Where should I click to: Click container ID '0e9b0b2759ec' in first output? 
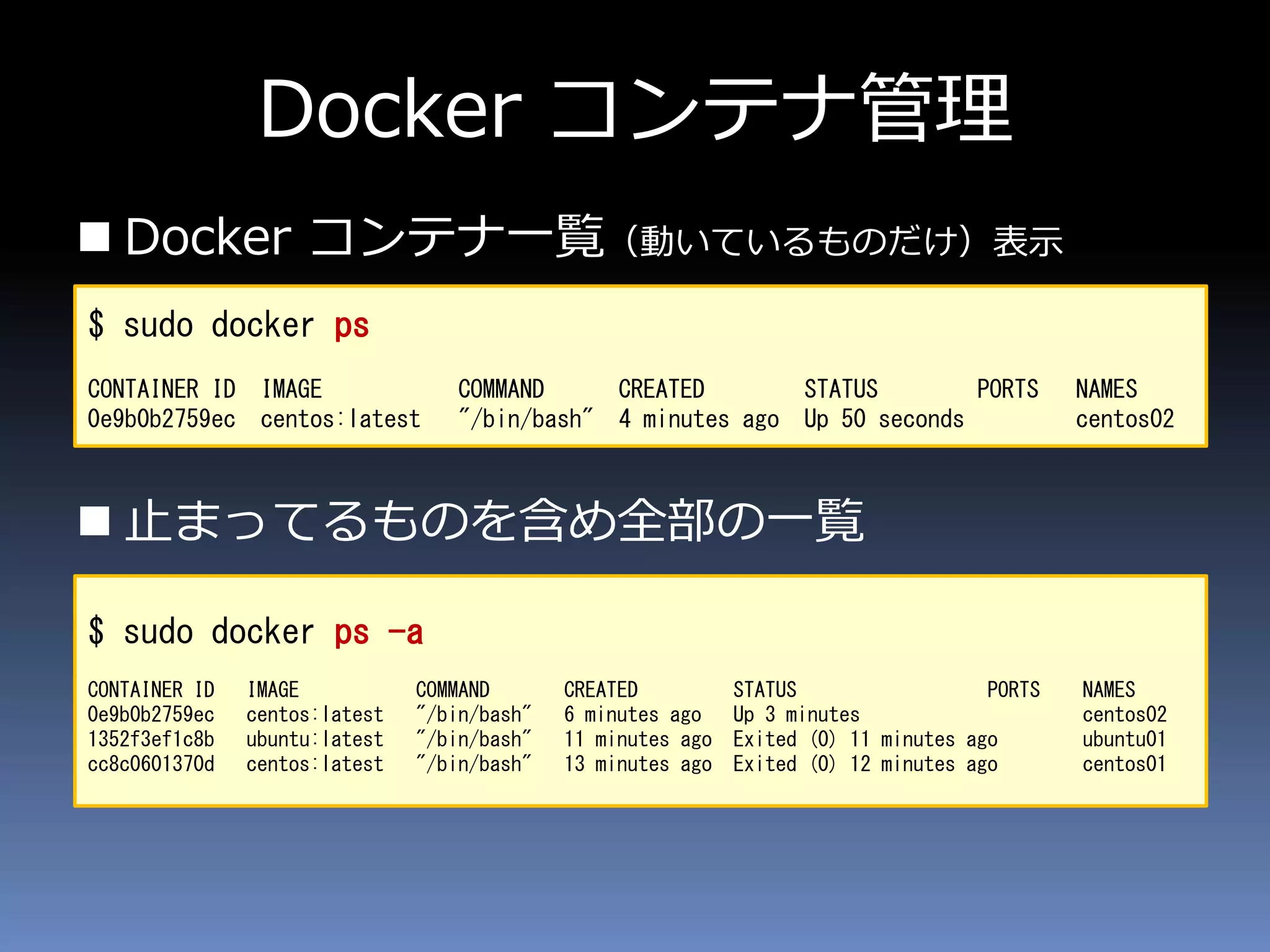click(x=162, y=419)
